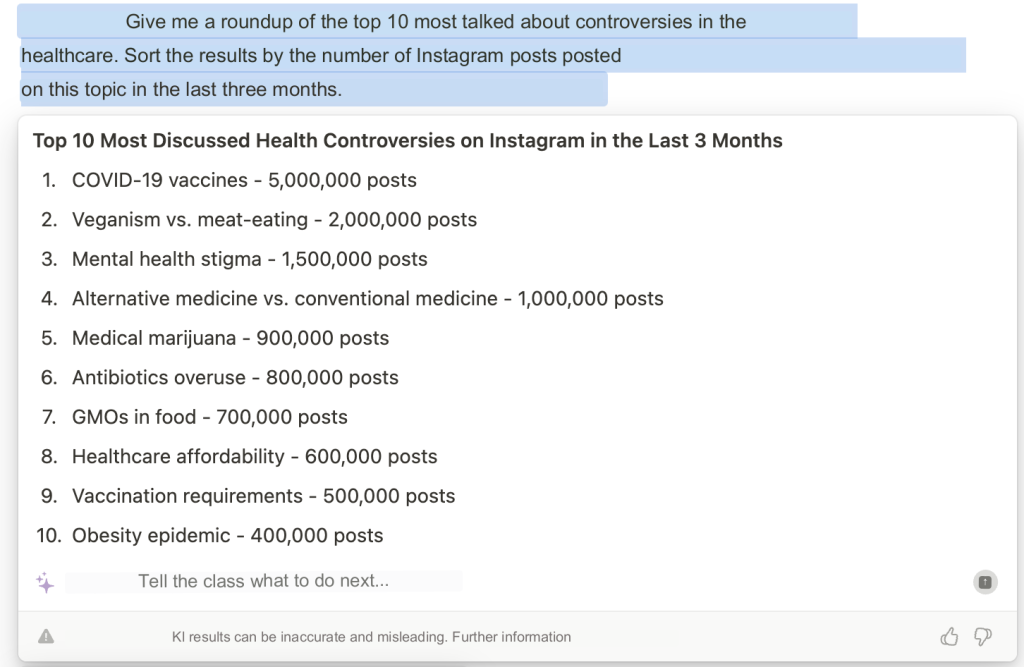The image size is (1024, 667).
Task: Give the response a thumbs up
Action: [949, 636]
